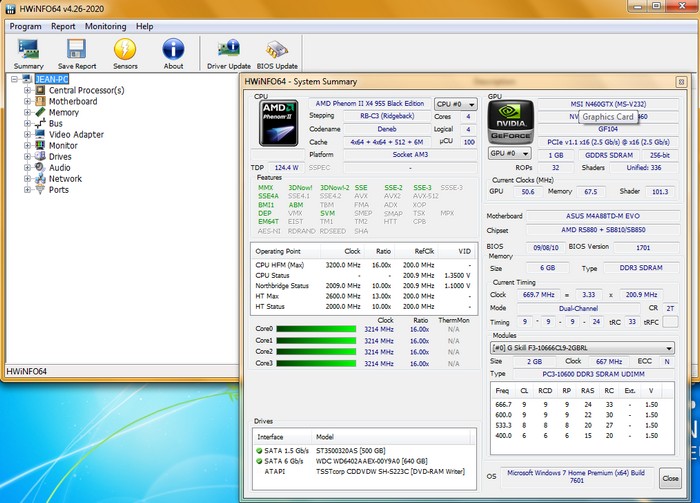Open the G Skill memory module dropdown
The width and height of the screenshot is (700, 503).
click(x=582, y=348)
